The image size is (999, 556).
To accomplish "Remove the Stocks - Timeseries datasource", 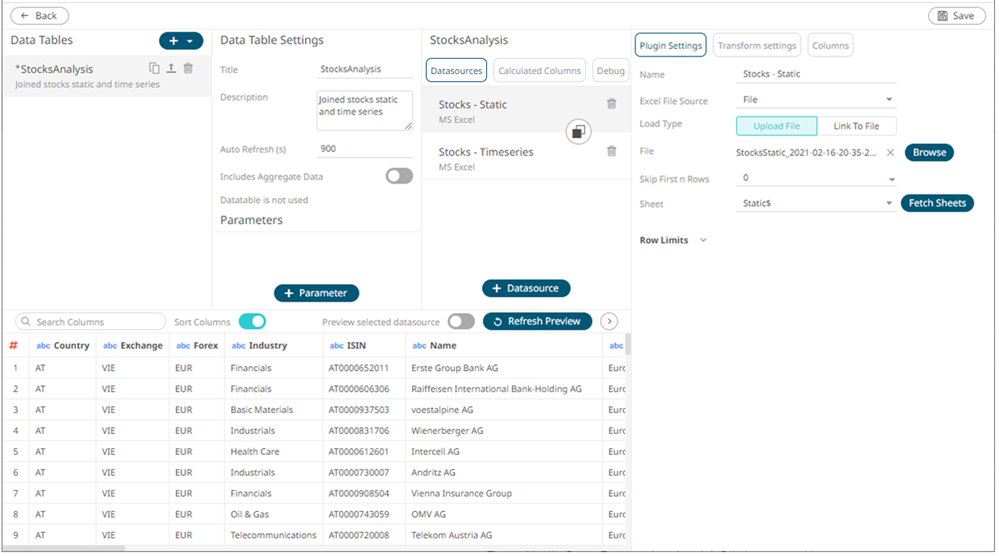I will pos(611,152).
